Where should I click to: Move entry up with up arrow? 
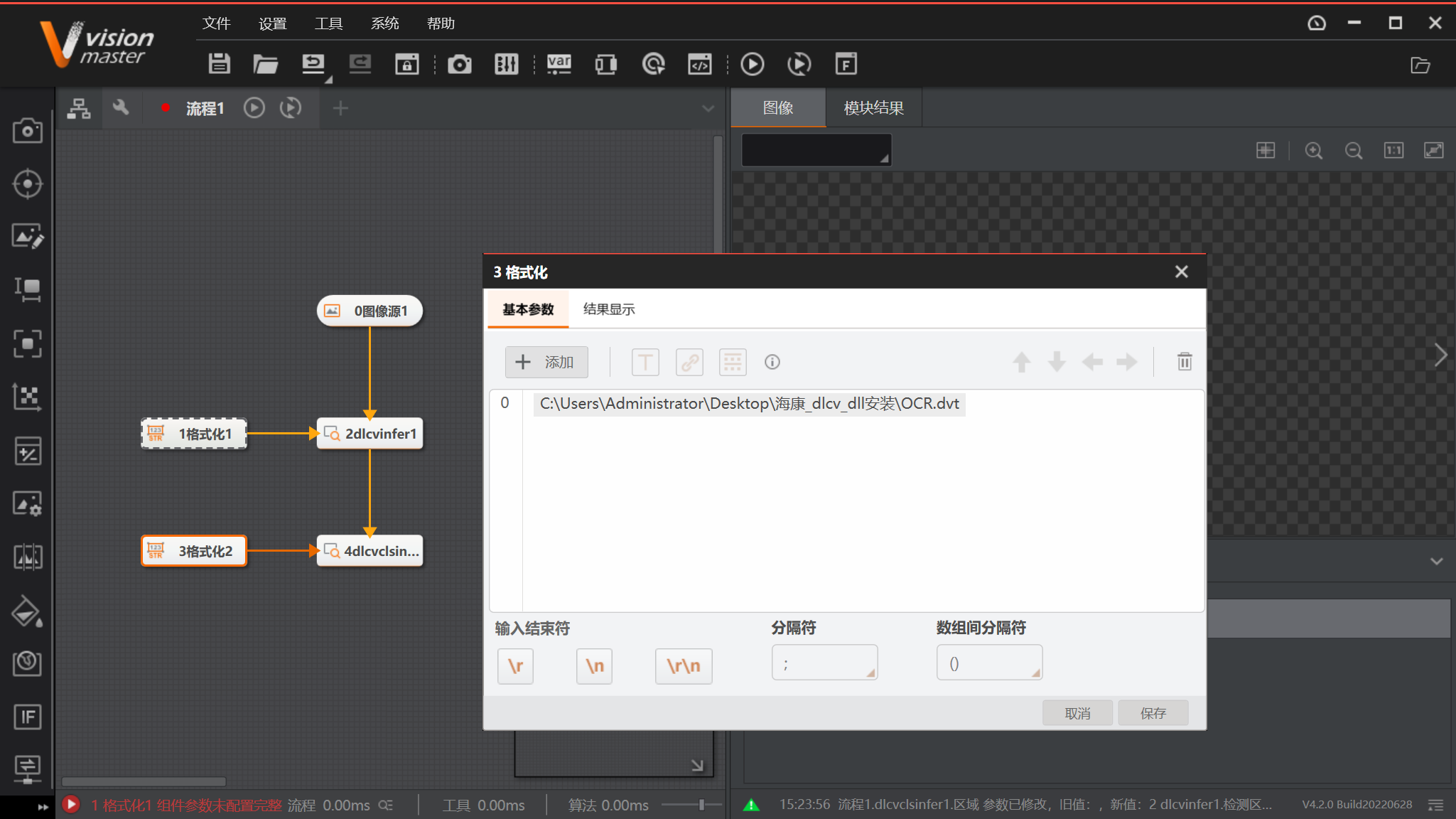point(1021,362)
